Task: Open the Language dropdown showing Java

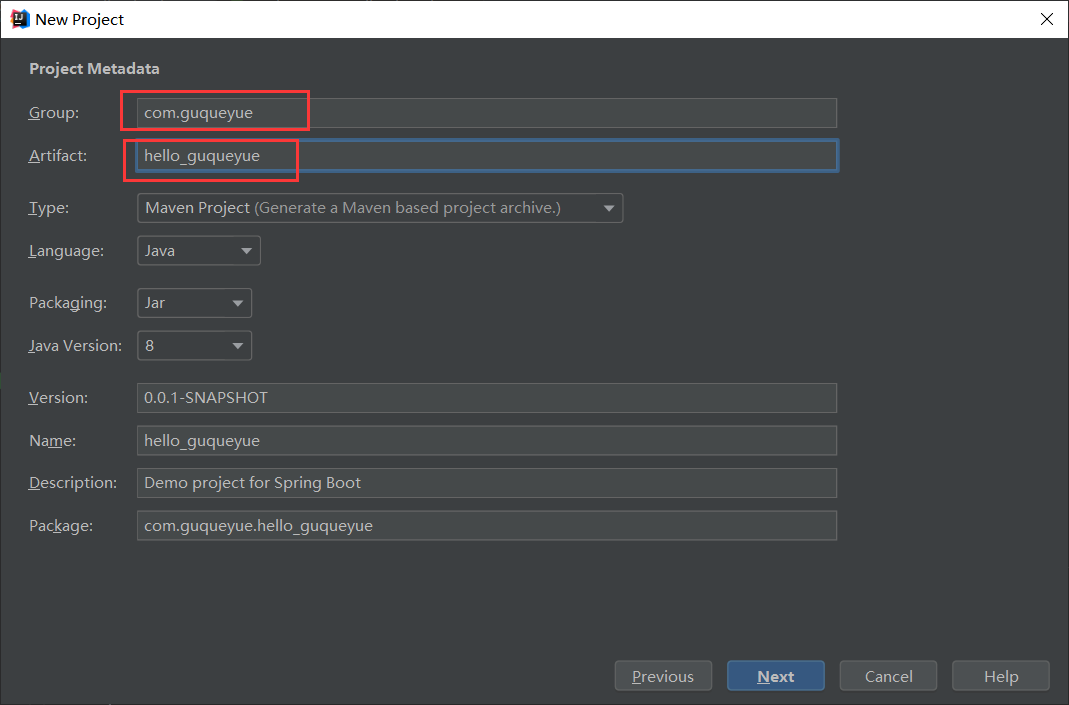Action: [x=198, y=251]
